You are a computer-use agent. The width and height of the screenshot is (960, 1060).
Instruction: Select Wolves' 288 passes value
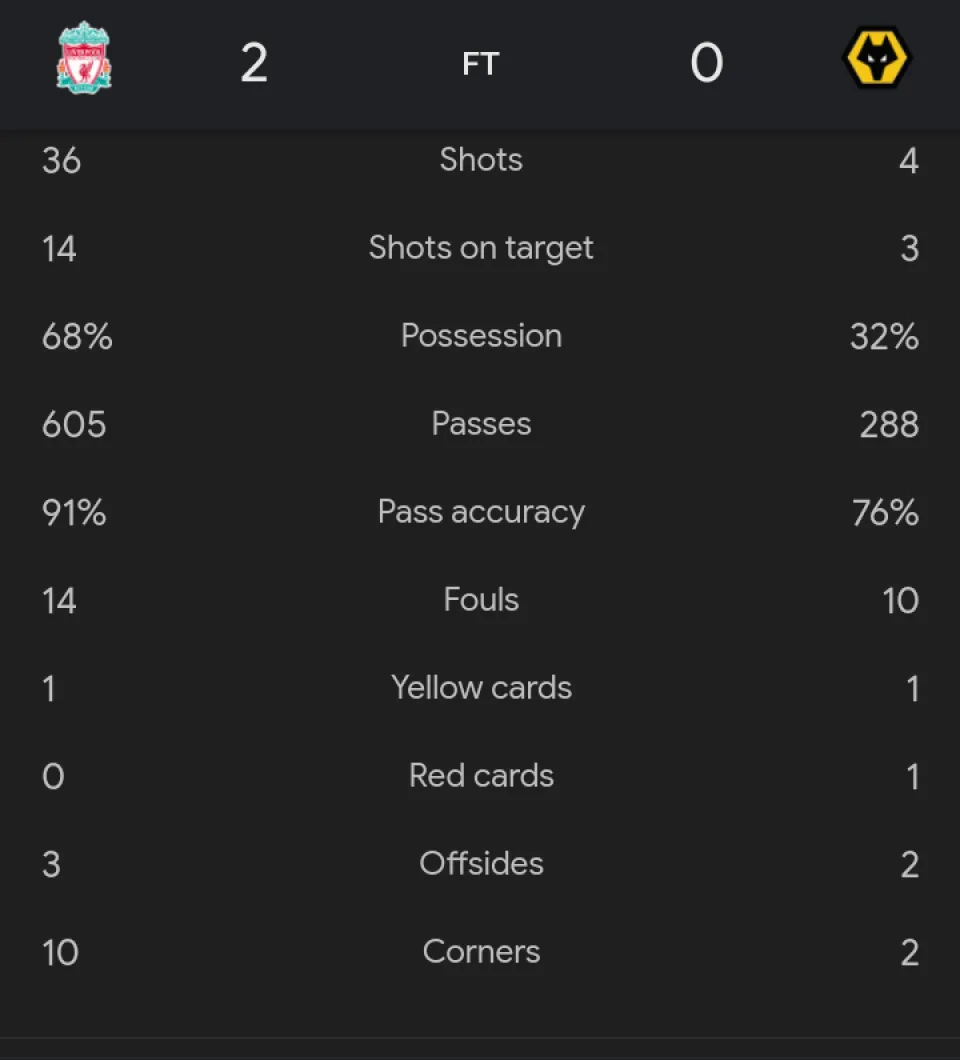888,424
